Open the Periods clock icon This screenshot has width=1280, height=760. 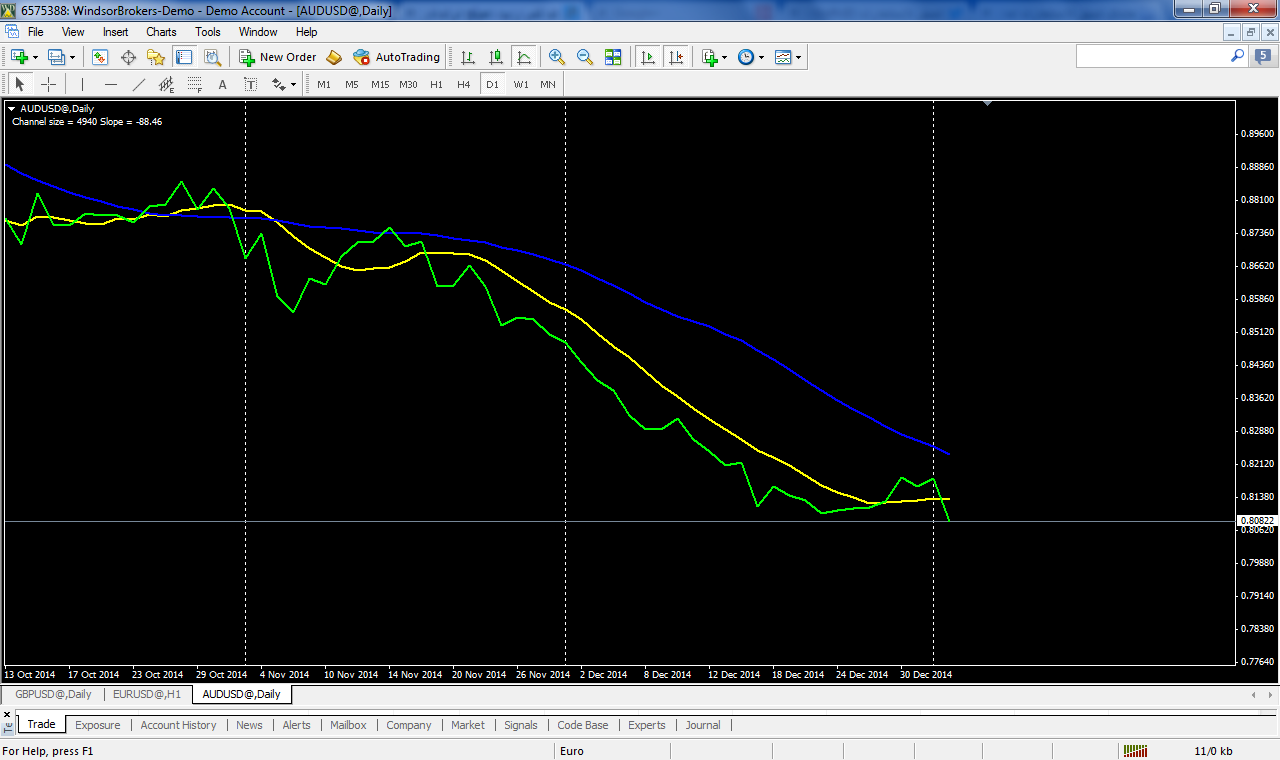click(746, 57)
